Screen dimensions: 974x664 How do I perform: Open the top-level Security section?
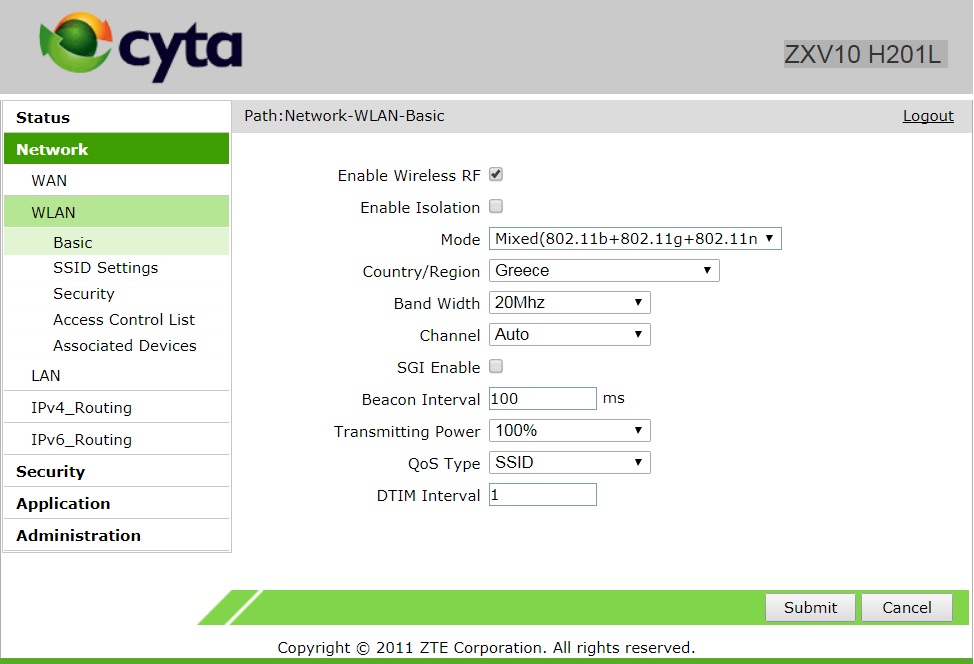117,471
